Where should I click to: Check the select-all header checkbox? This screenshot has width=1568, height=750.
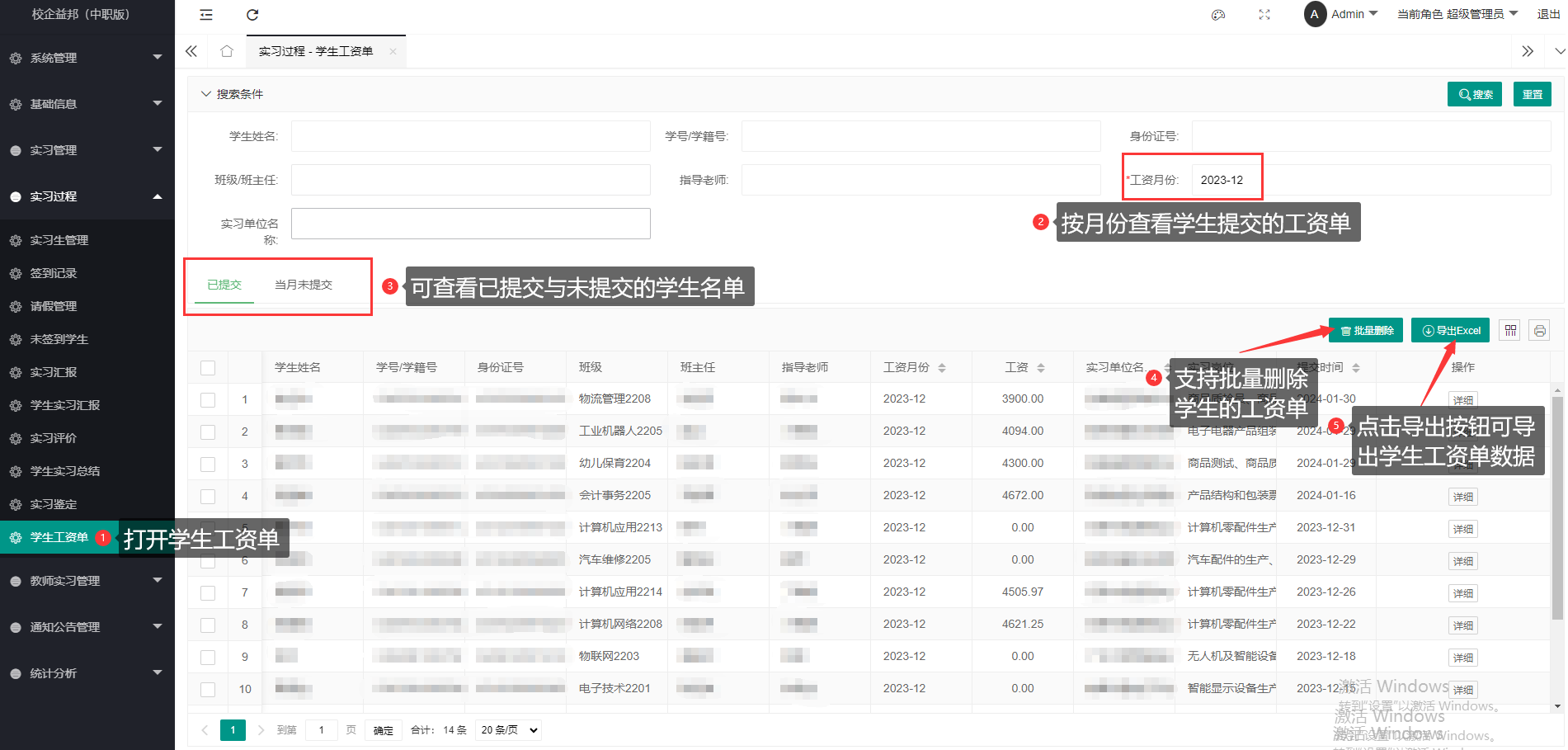click(208, 368)
